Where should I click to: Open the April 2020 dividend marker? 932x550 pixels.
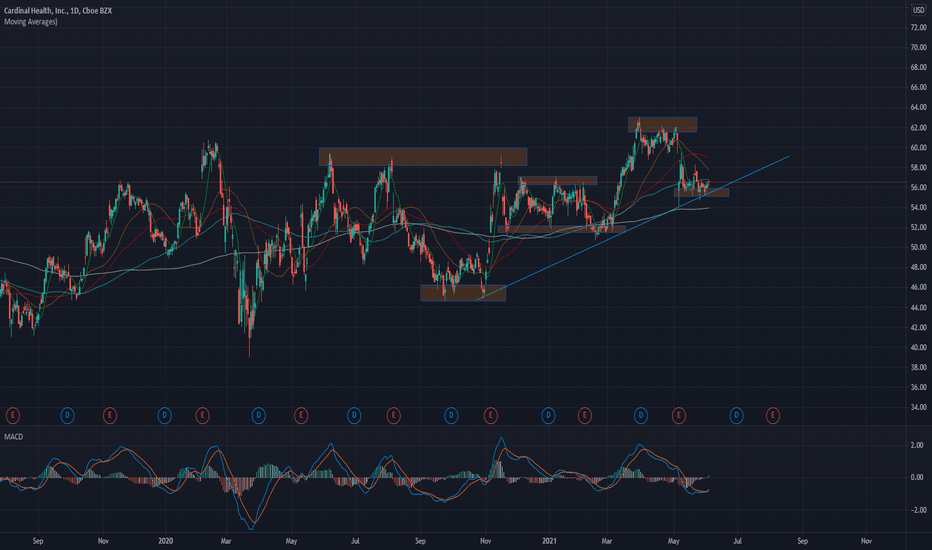(x=258, y=415)
